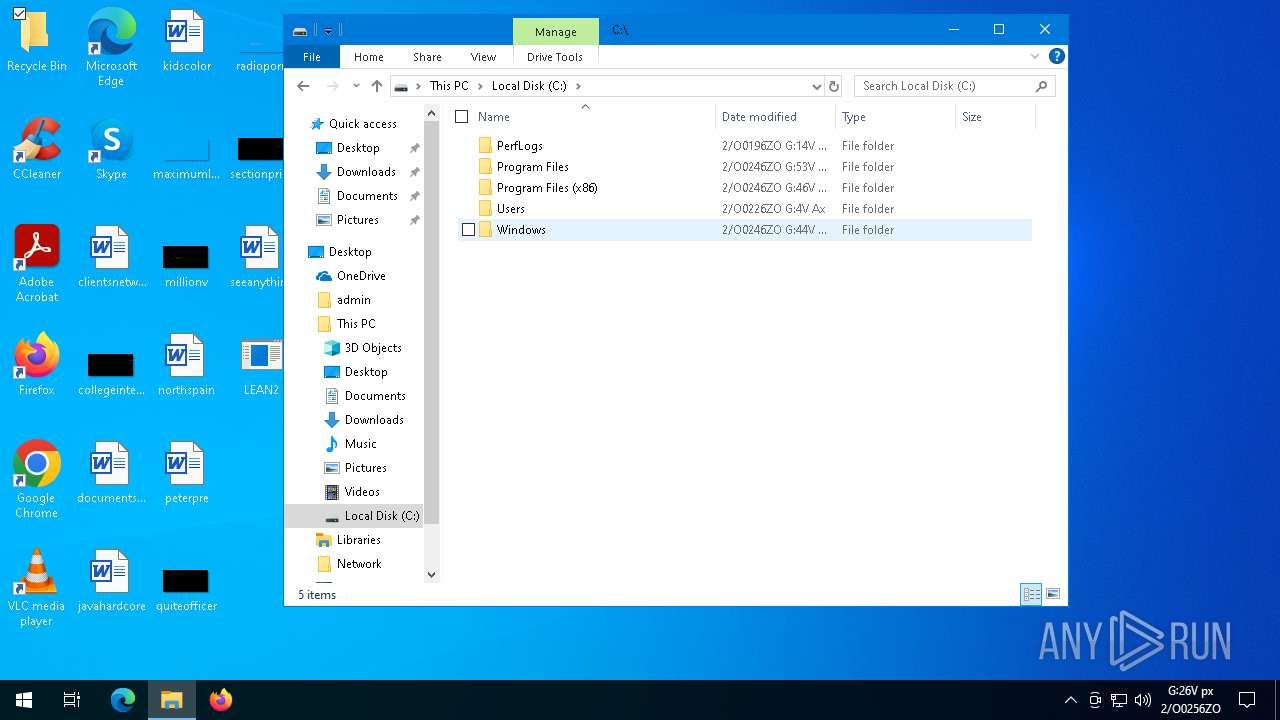
Task: Click navigation pane scrollbar down arrow
Action: click(432, 574)
